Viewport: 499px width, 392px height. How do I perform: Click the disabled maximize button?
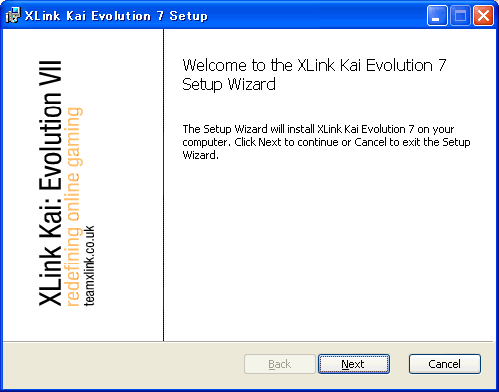tap(460, 15)
